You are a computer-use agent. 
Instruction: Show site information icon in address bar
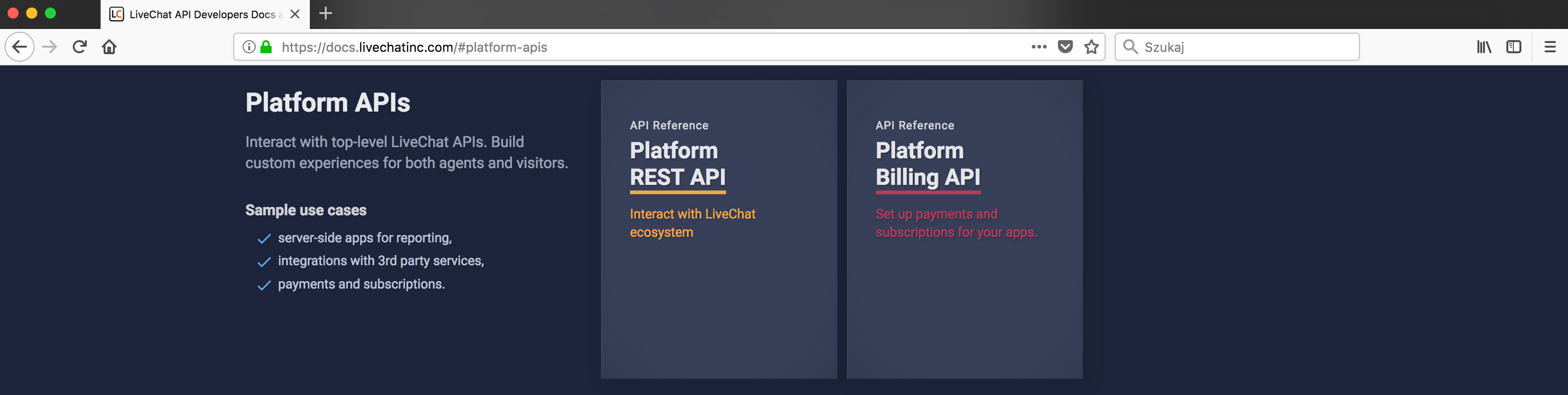click(249, 47)
